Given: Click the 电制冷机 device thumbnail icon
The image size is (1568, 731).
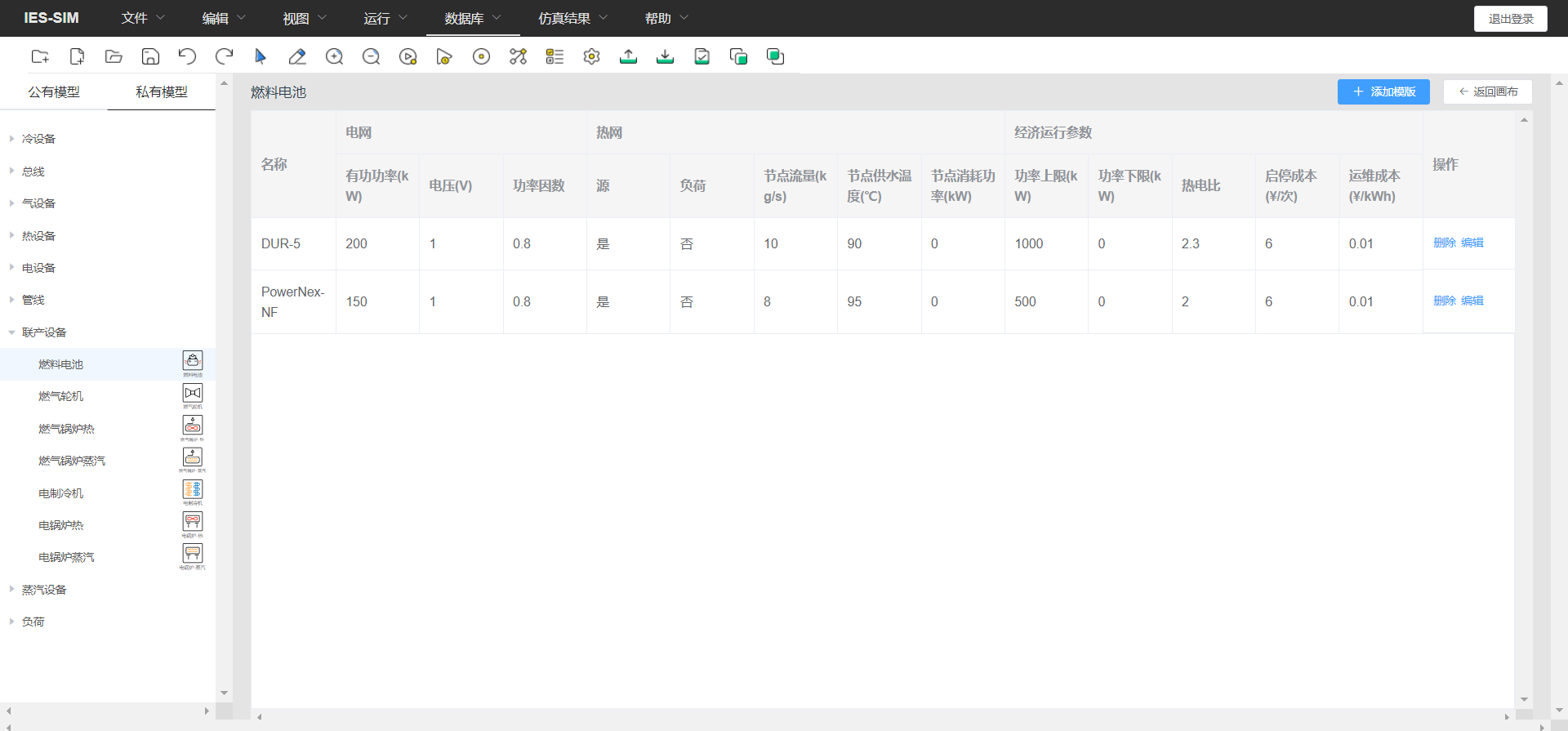Looking at the screenshot, I should [193, 493].
